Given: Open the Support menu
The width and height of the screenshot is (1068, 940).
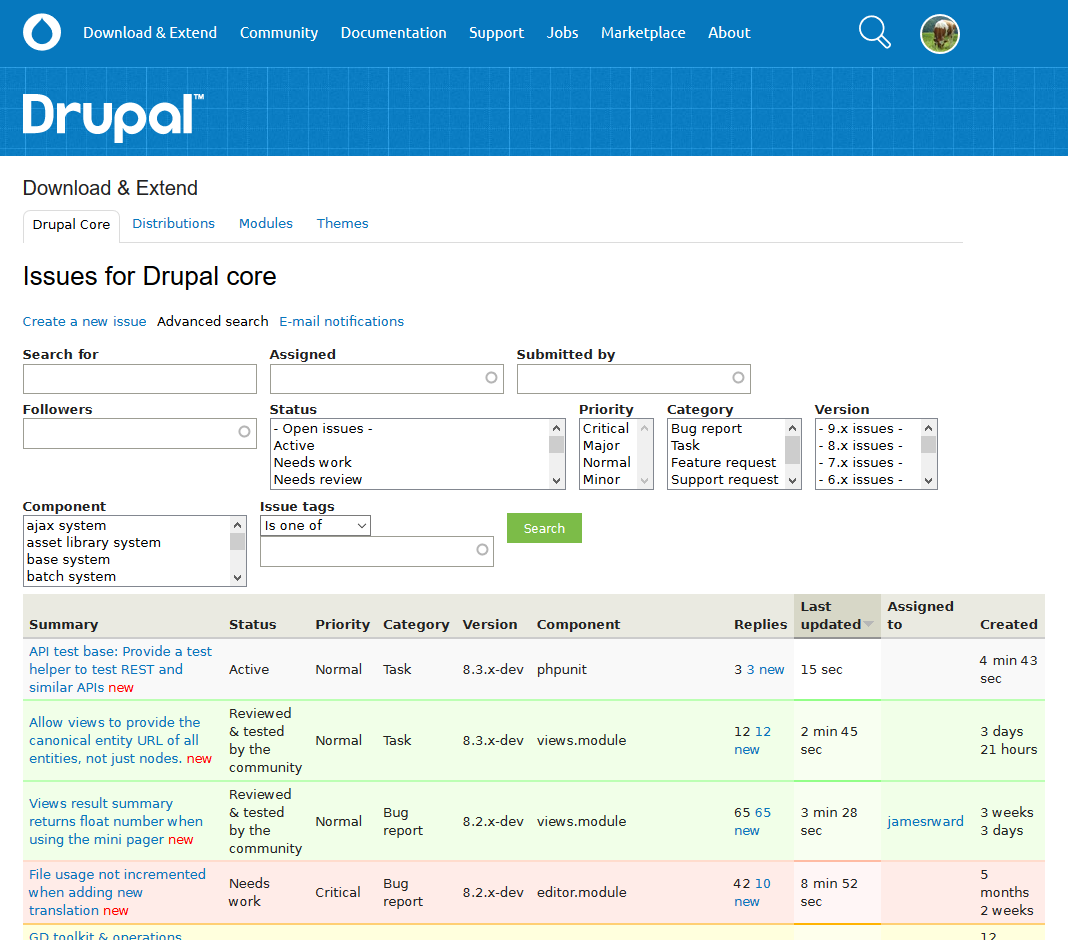Looking at the screenshot, I should [x=497, y=33].
